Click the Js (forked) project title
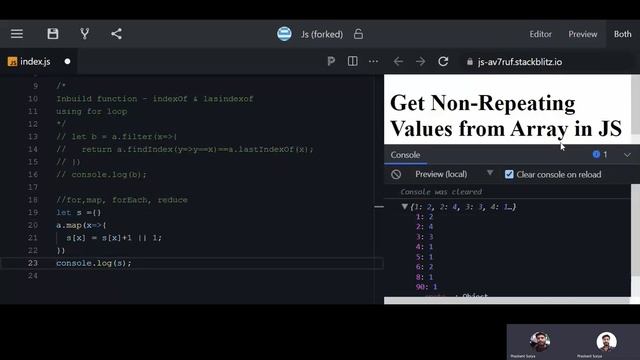 (x=322, y=34)
